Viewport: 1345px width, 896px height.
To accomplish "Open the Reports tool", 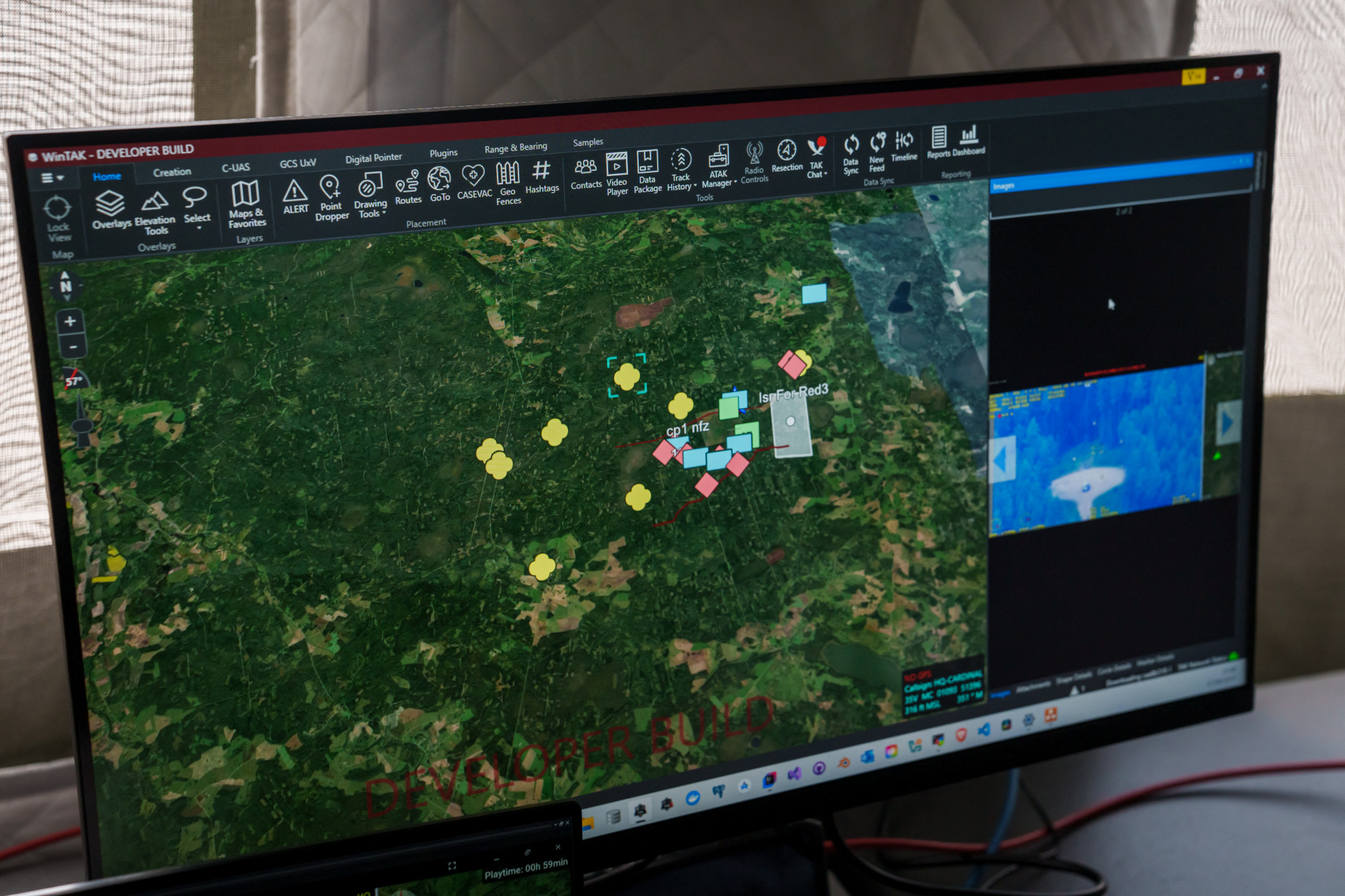I will 939,142.
